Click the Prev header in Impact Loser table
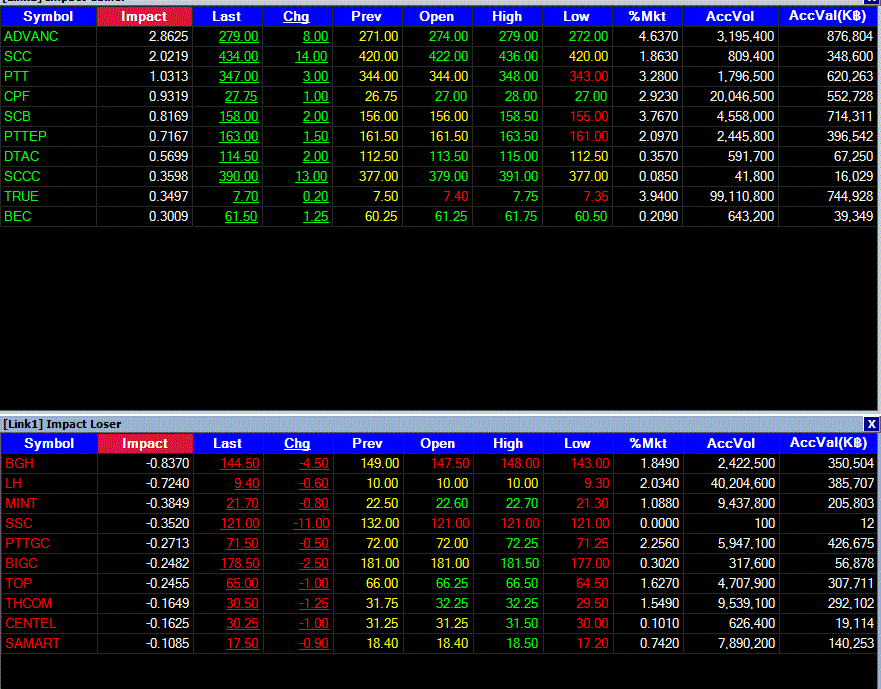881x689 pixels. (367, 443)
